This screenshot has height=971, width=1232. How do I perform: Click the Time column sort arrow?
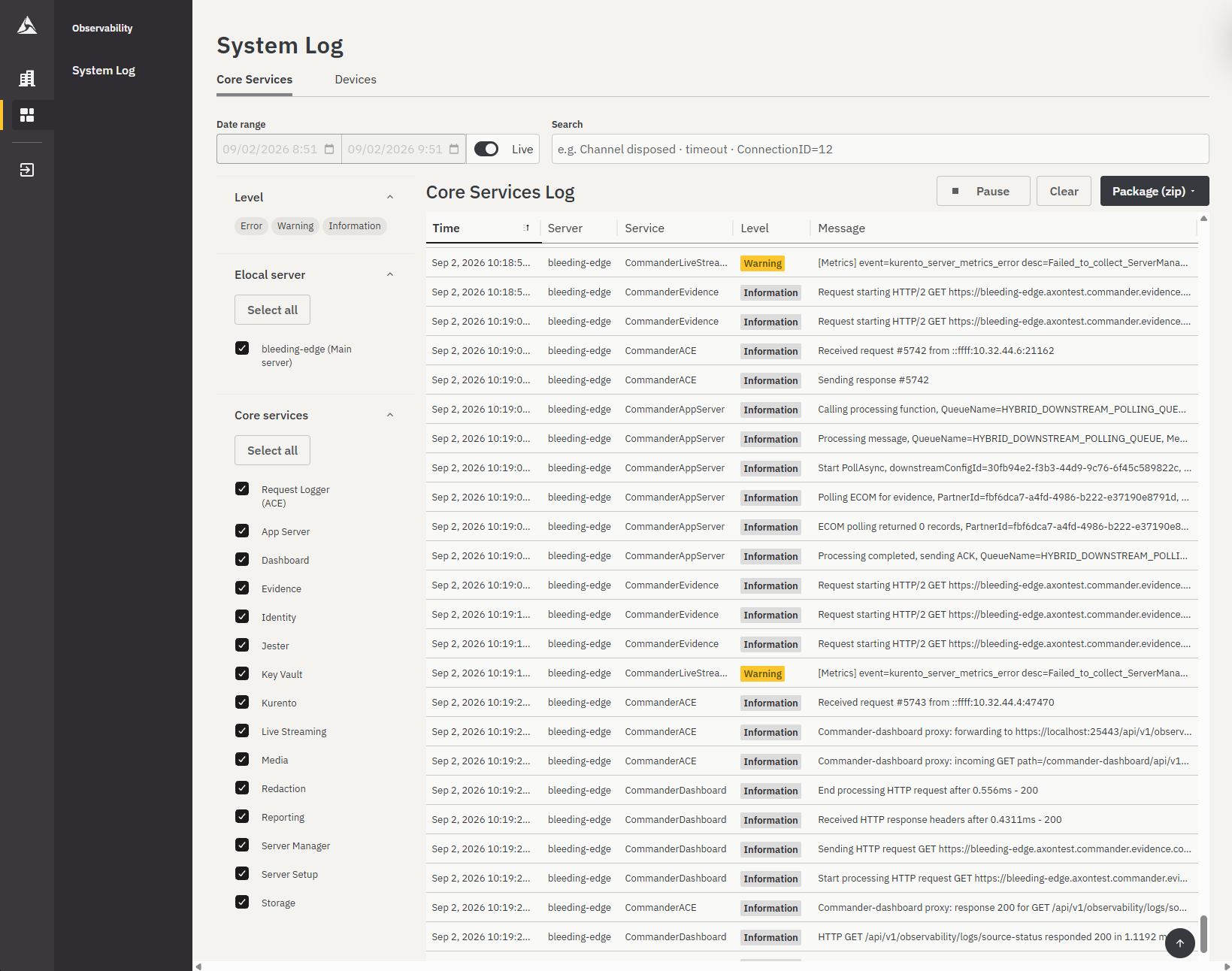point(527,228)
